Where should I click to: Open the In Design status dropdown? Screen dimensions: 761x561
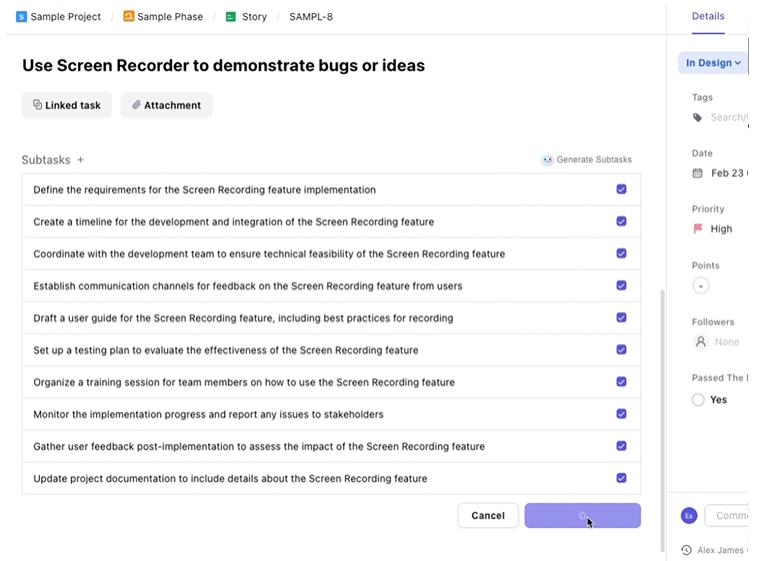coord(713,63)
